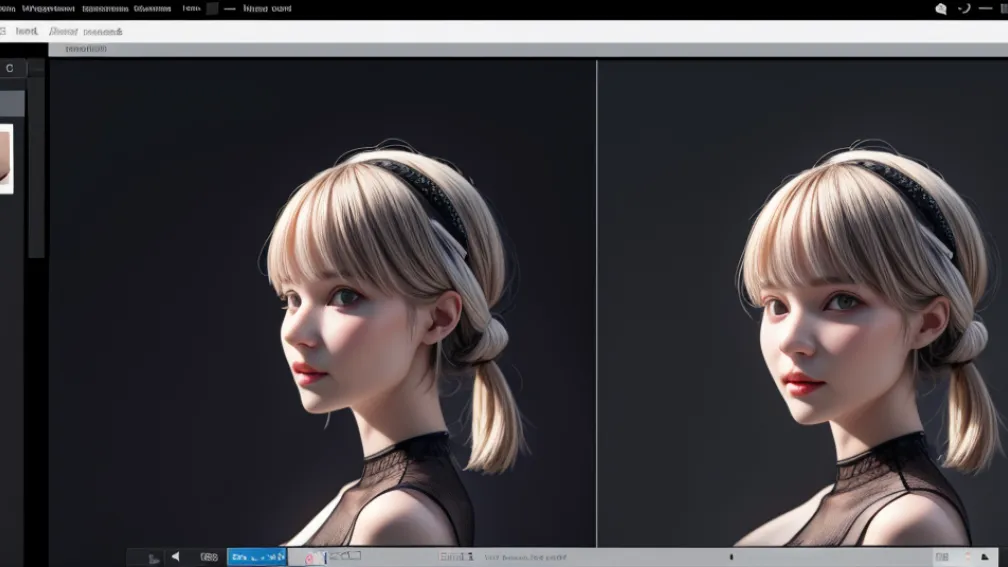Click the small dark button right of "C"
The width and height of the screenshot is (1008, 567).
36,69
